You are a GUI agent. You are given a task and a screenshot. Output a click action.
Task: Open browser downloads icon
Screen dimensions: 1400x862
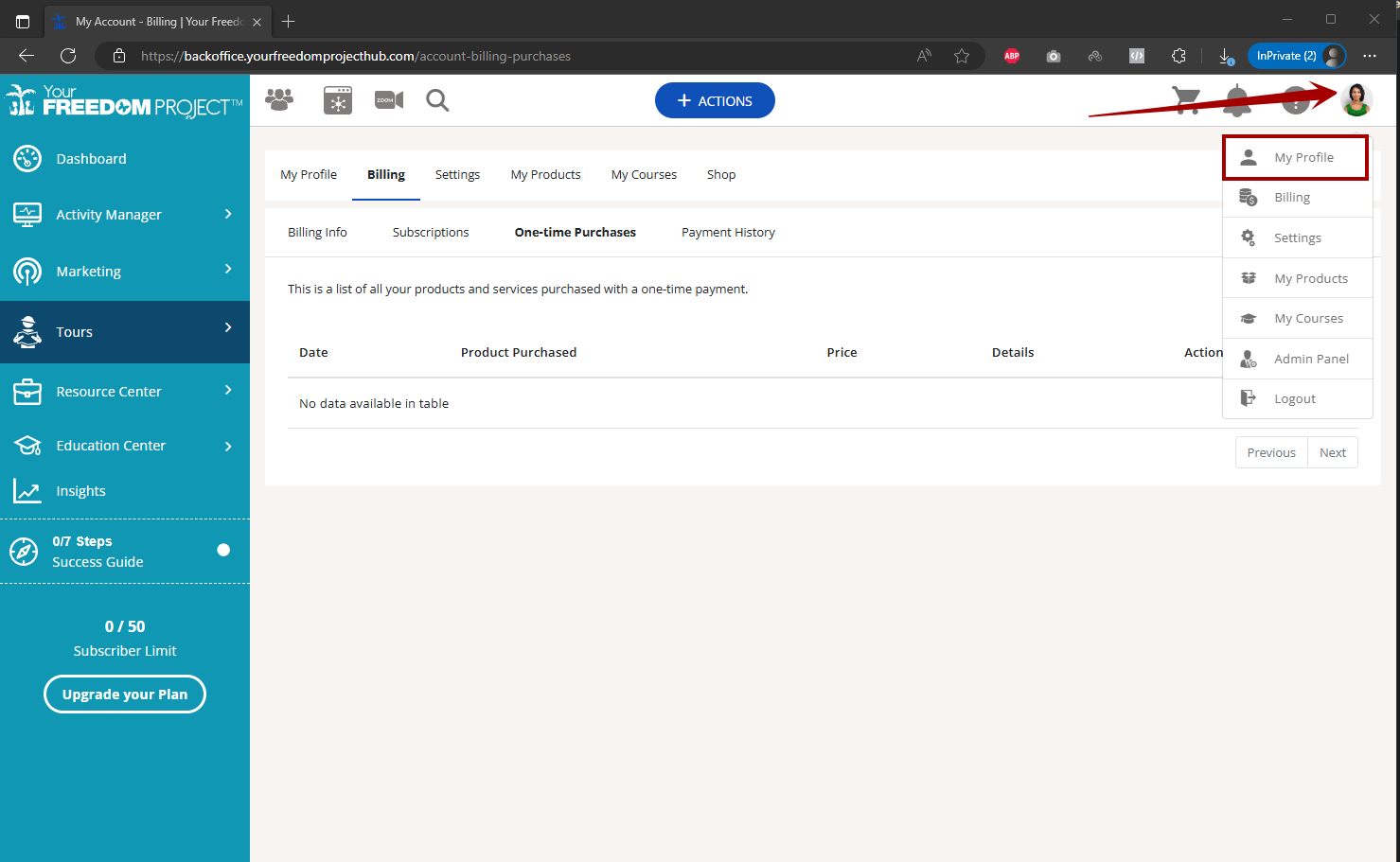(1226, 56)
